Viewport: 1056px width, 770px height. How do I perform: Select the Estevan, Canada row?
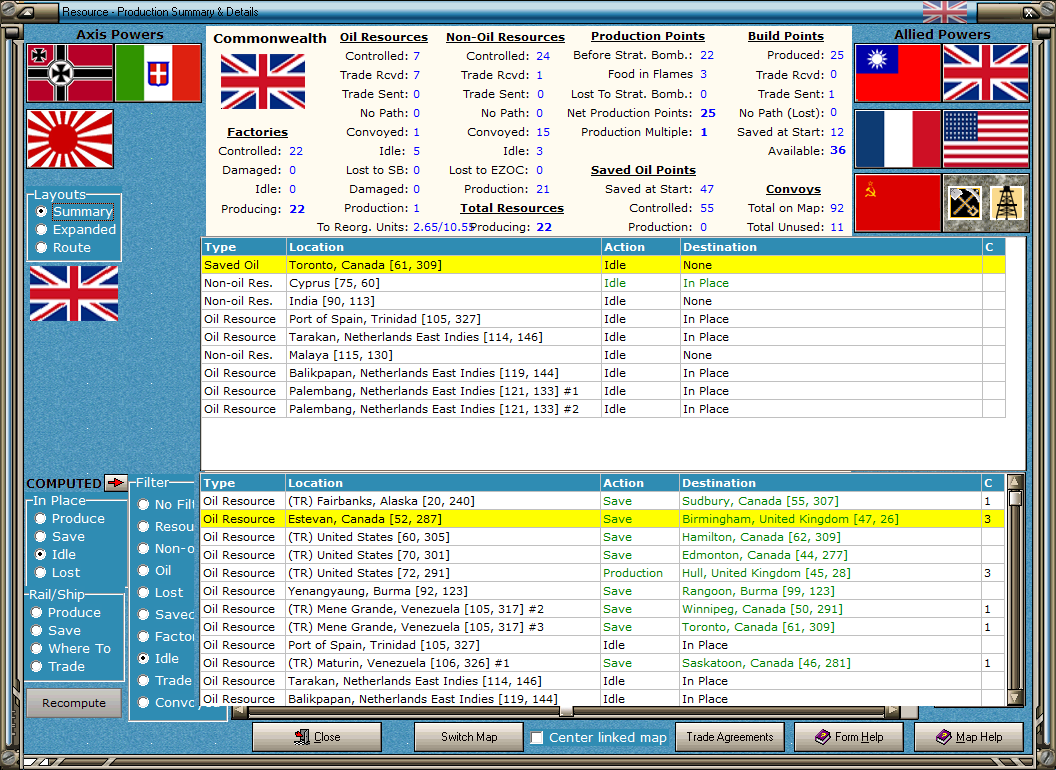[x=602, y=519]
